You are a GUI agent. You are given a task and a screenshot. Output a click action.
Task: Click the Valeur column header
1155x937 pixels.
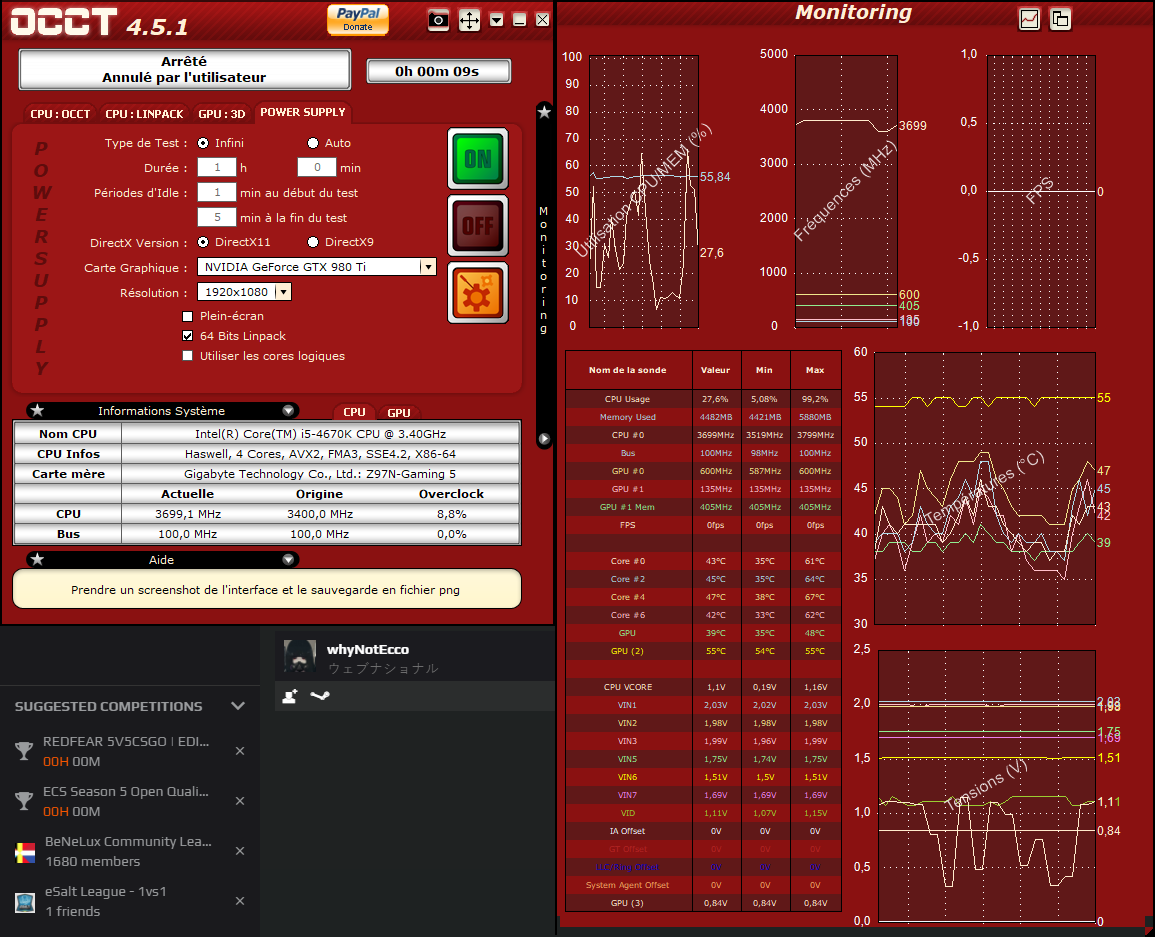(x=716, y=370)
